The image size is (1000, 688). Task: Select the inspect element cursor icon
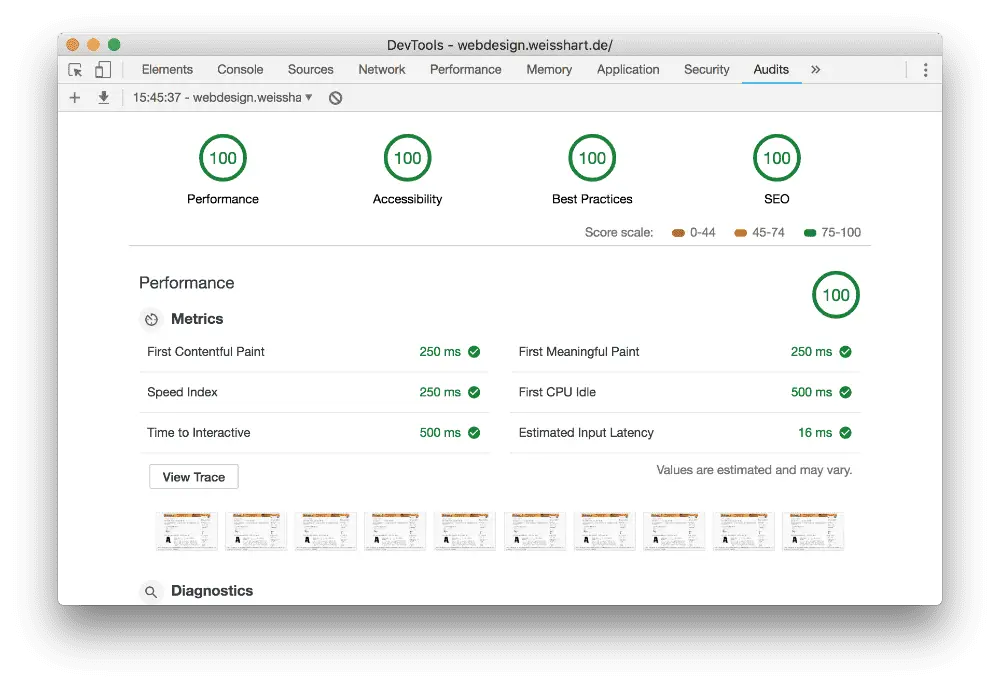coord(75,70)
